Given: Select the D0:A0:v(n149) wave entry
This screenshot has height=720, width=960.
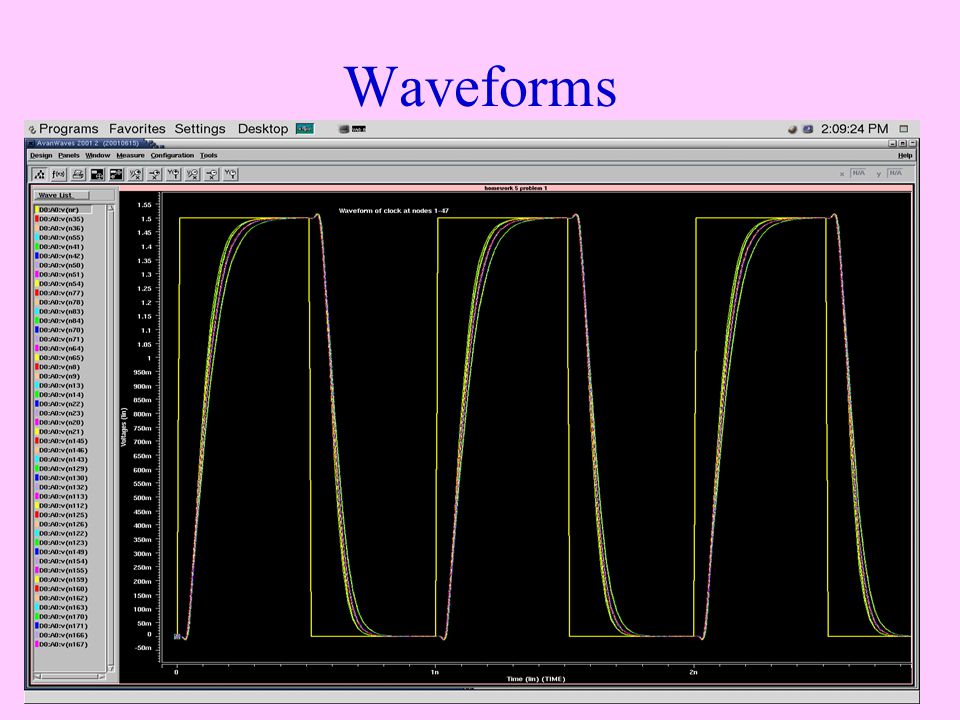Looking at the screenshot, I should click(62, 552).
